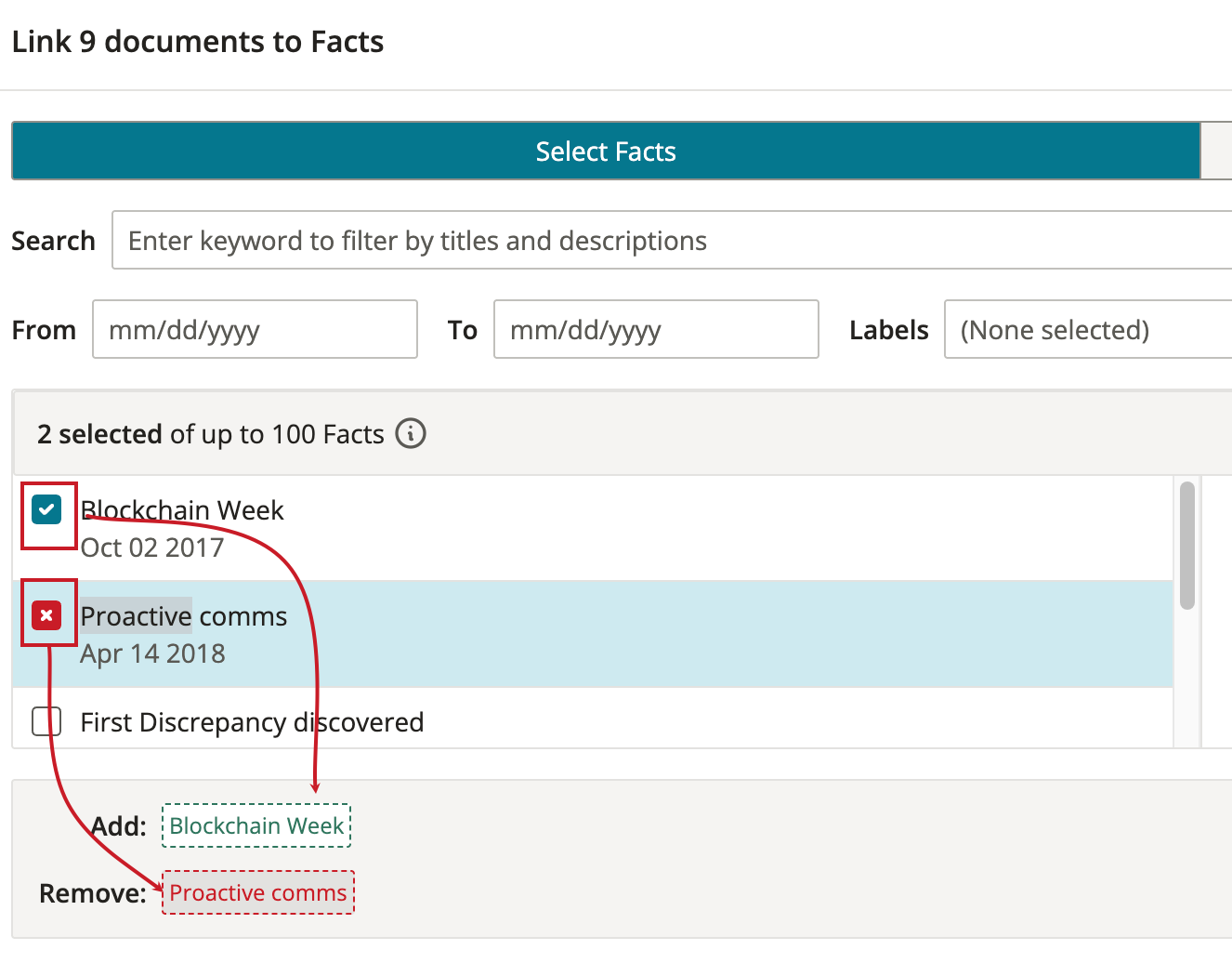Click the Proactive comms fact title

184,616
